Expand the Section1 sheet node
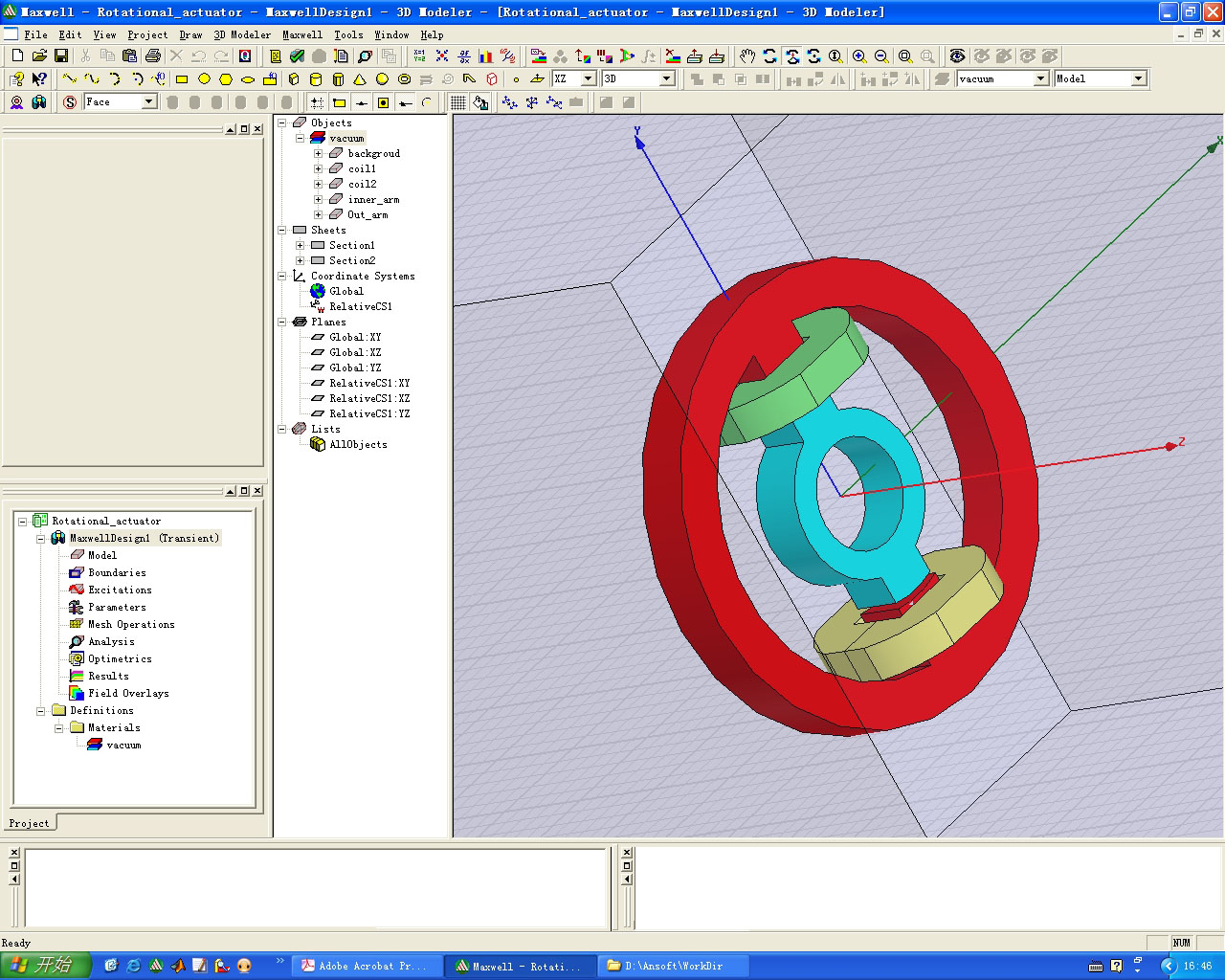This screenshot has height=980, width=1225. [x=300, y=245]
